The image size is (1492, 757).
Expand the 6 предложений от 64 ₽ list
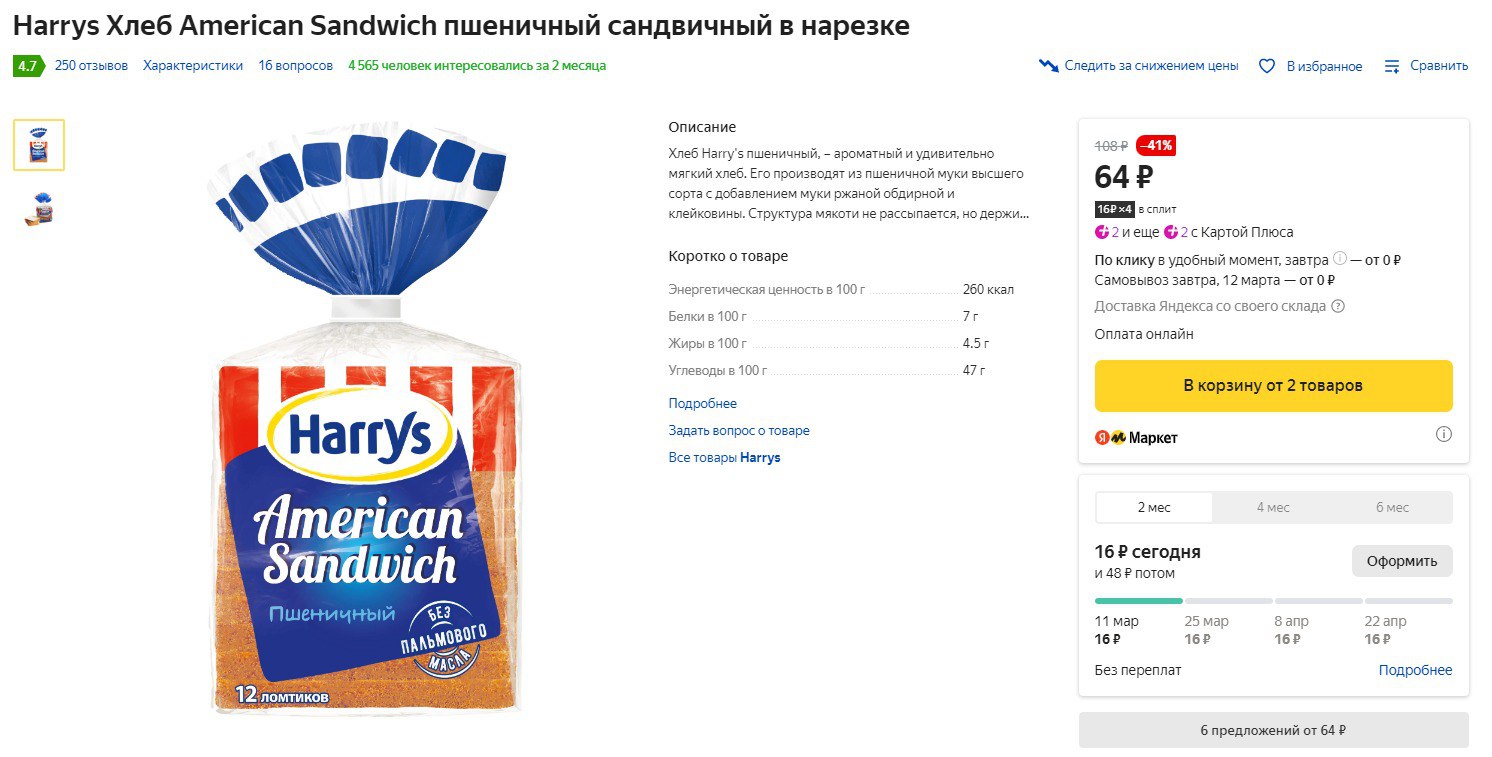(x=1273, y=730)
